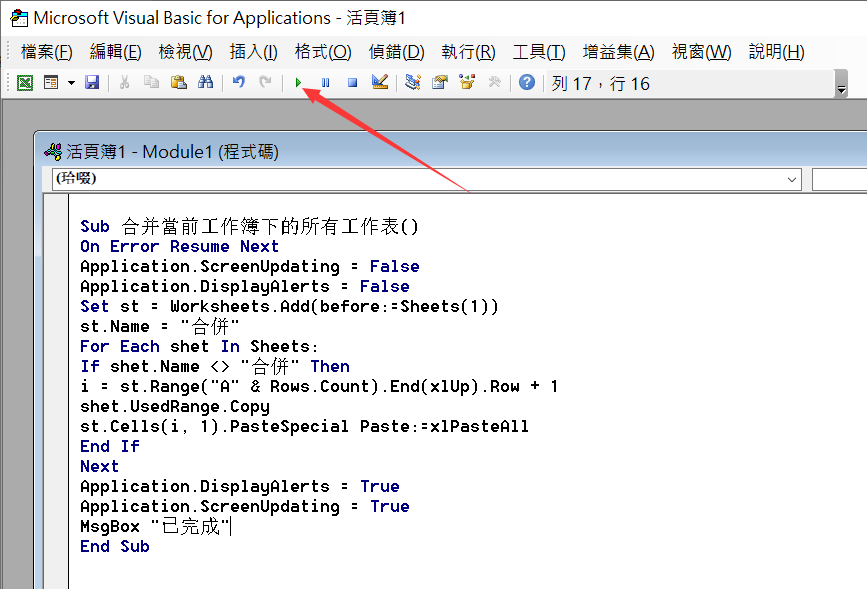867x590 pixels.
Task: Open the Object Browser icon
Action: click(467, 83)
